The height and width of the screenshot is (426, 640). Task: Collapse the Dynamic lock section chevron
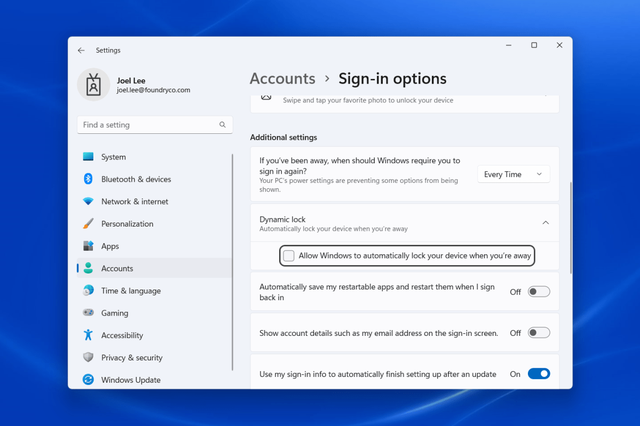[545, 223]
